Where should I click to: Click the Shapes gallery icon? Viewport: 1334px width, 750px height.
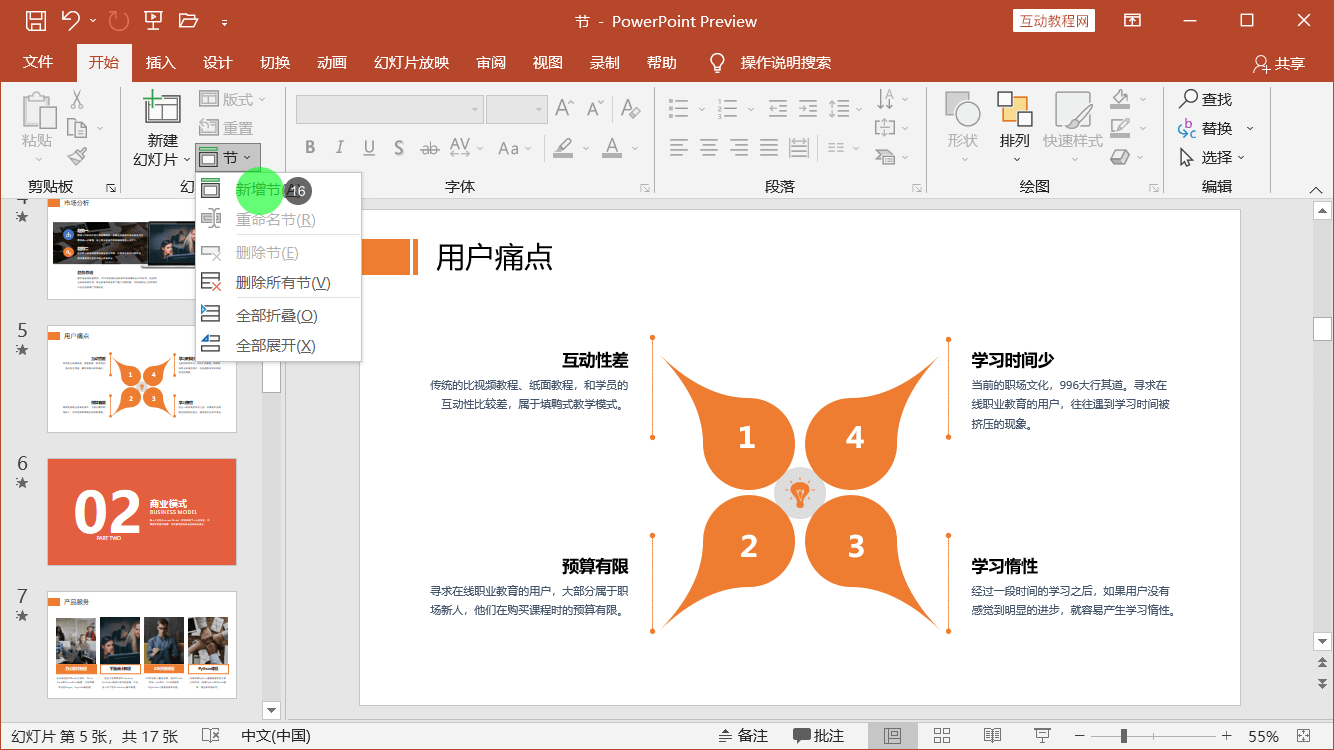point(963,109)
